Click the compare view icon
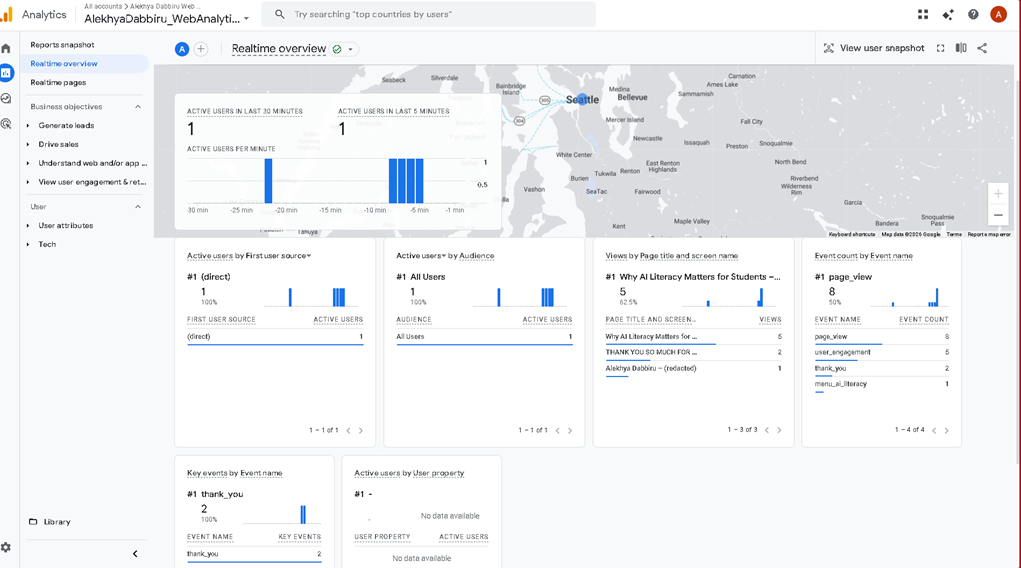1021x568 pixels. point(961,48)
